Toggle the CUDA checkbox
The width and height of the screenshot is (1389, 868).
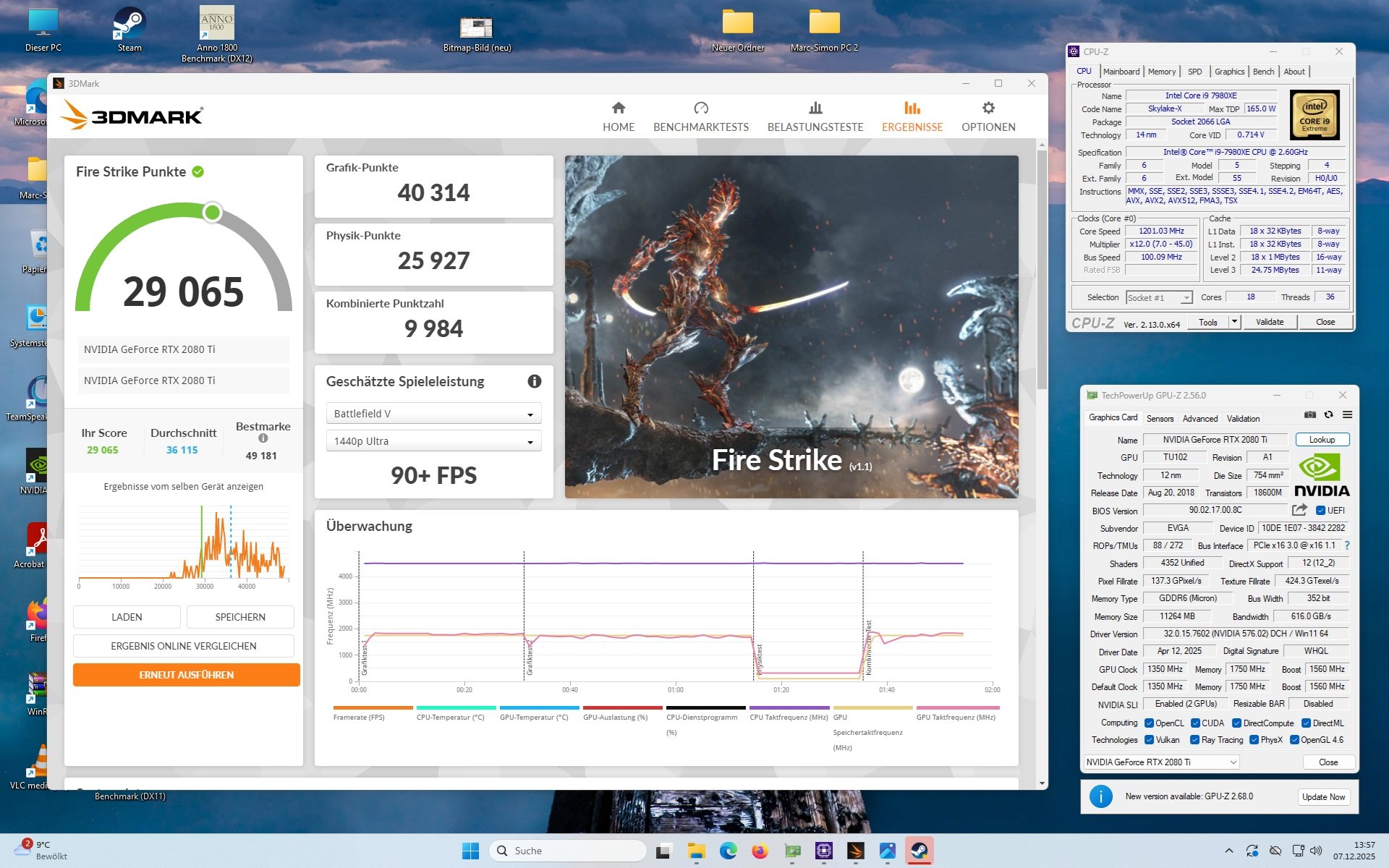pos(1195,723)
